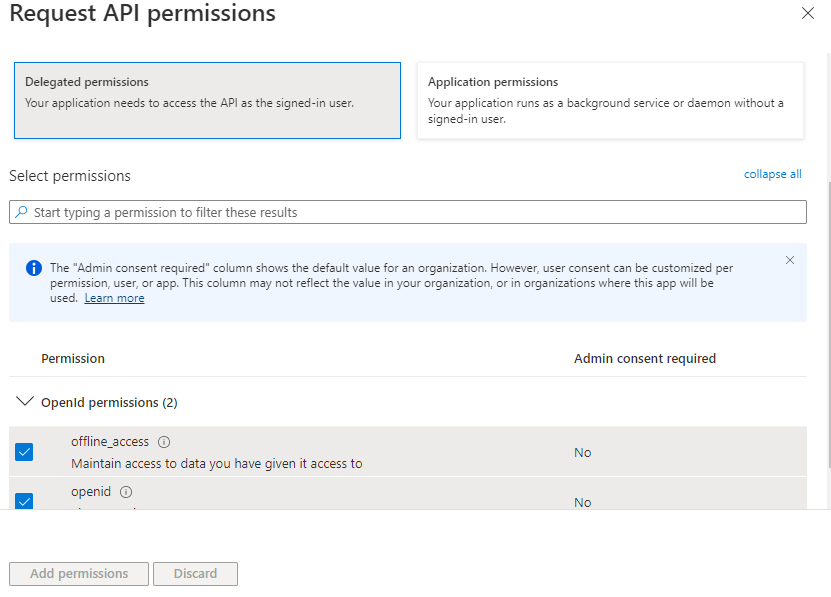
Task: Click the Admin consent required column header
Action: [x=644, y=358]
